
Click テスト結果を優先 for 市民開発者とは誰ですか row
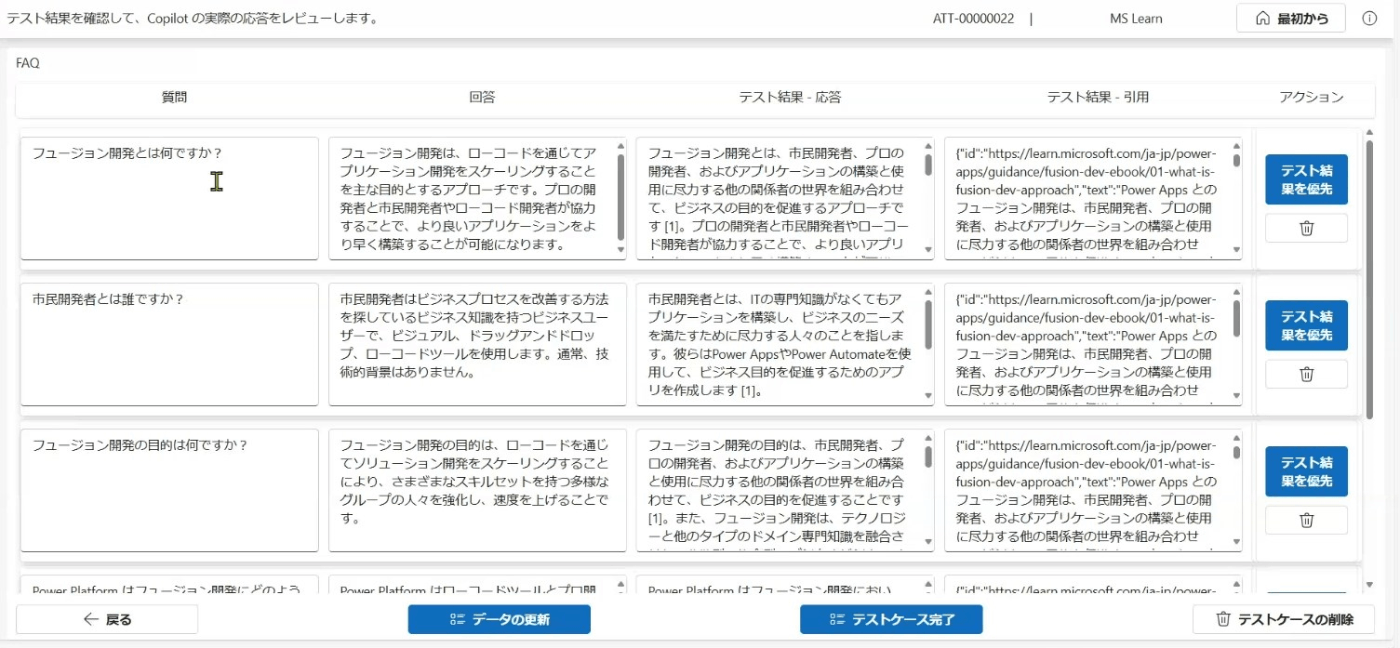click(1306, 325)
